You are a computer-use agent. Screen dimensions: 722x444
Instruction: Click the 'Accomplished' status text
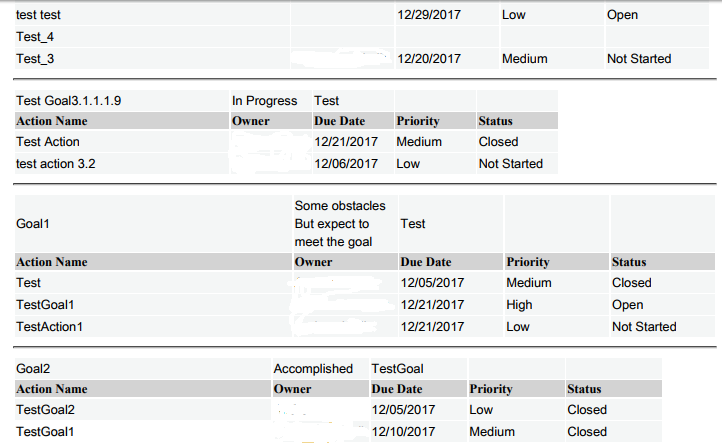click(313, 369)
